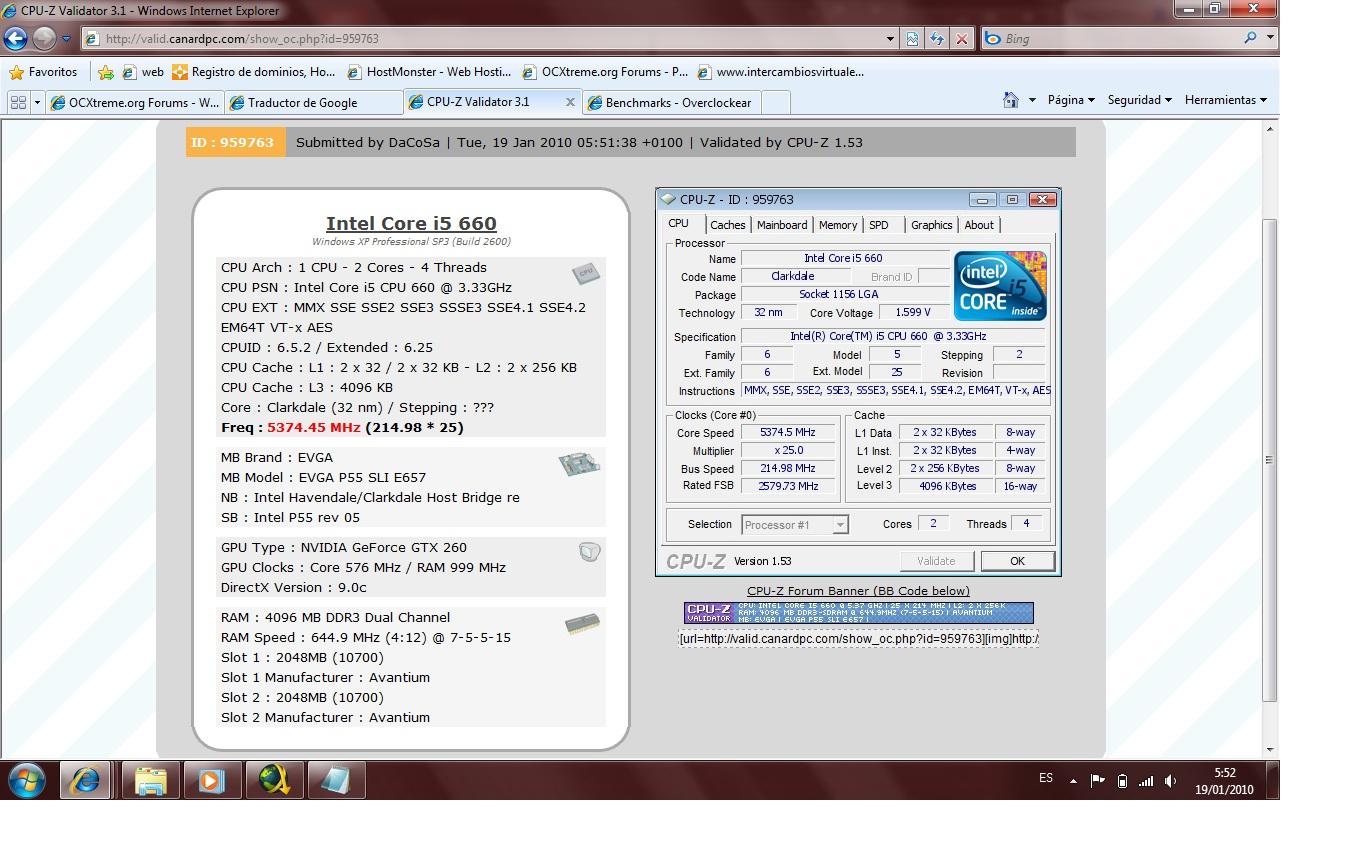Click the OK button in CPU-Z
The width and height of the screenshot is (1361, 857).
pyautogui.click(x=1017, y=561)
